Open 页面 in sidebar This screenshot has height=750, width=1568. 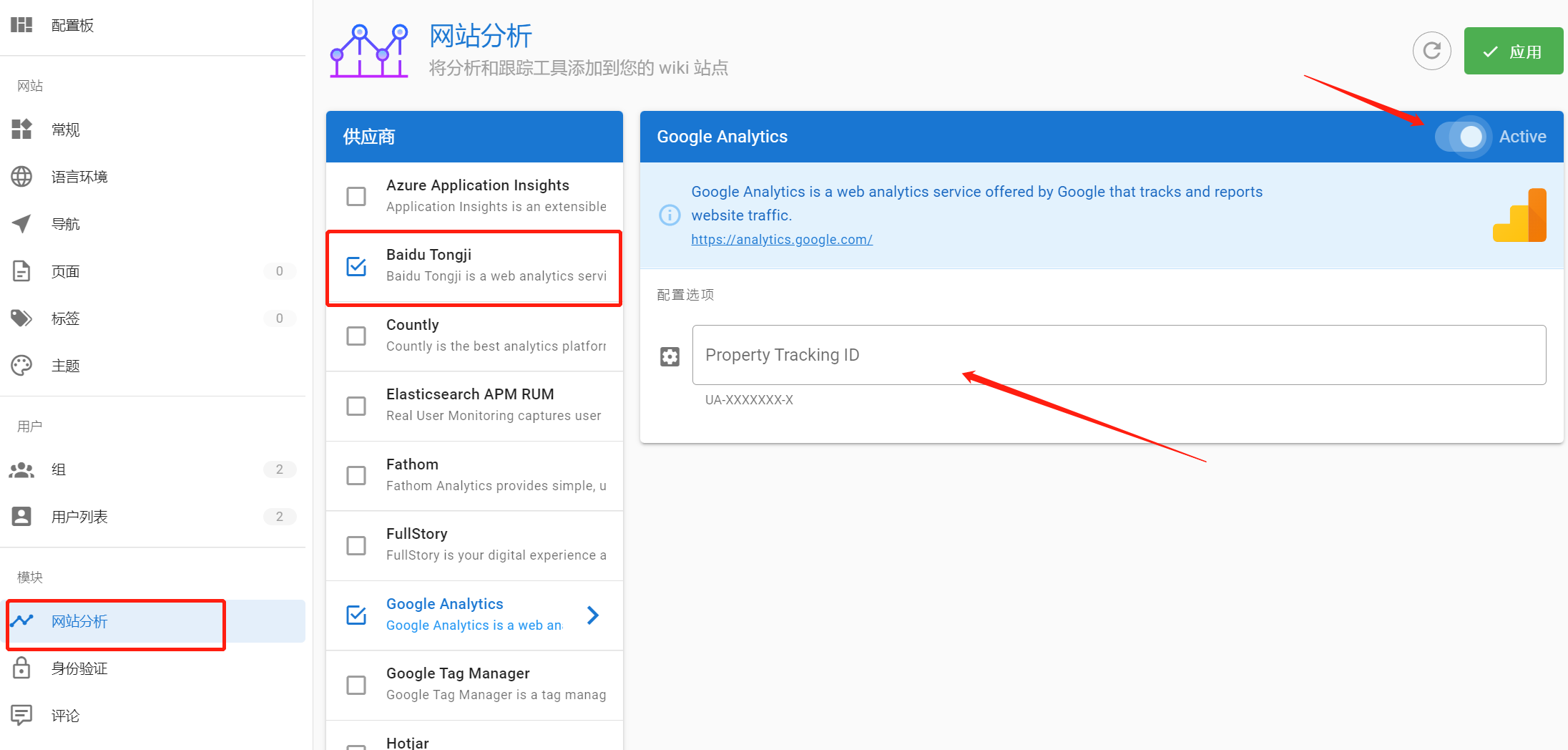(x=152, y=271)
